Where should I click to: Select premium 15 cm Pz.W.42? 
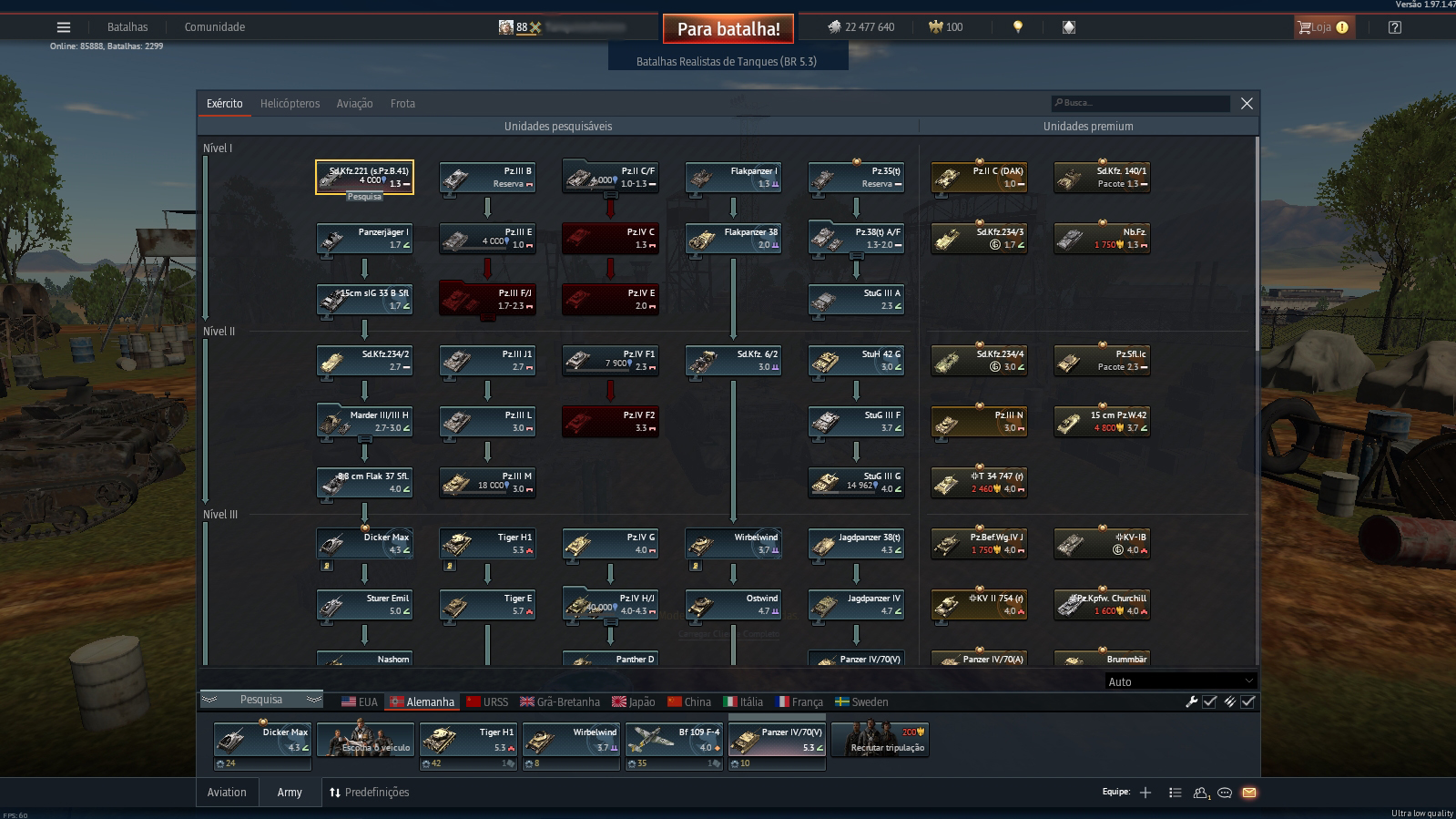1102,422
